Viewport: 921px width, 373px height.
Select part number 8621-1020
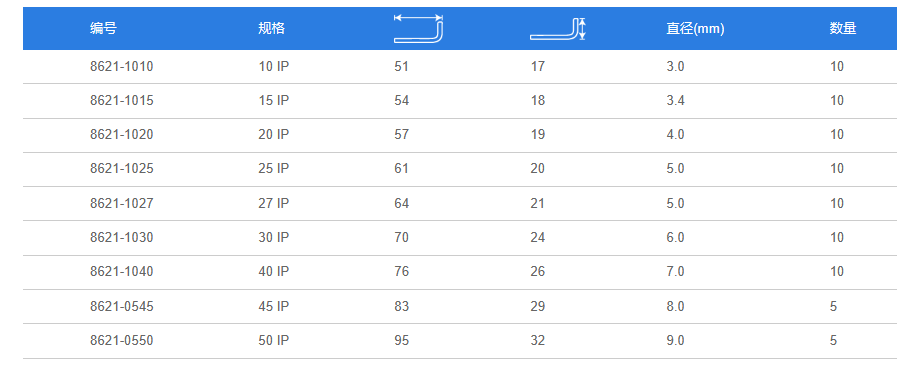point(122,135)
